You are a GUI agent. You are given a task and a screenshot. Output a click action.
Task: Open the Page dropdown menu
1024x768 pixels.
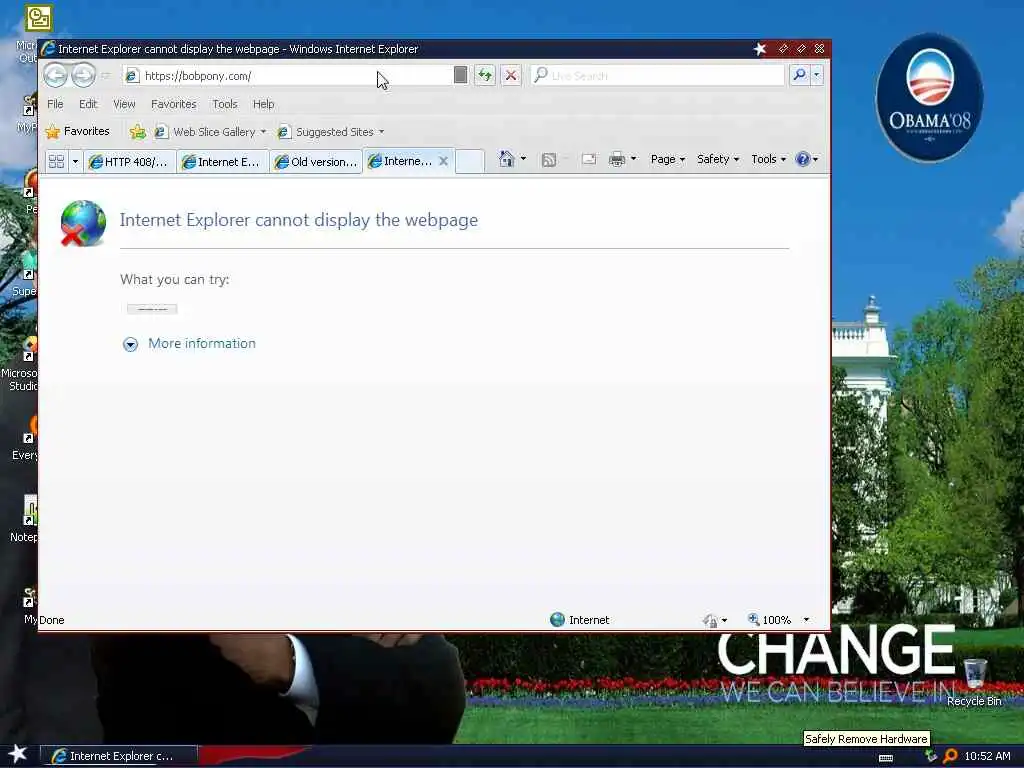pyautogui.click(x=667, y=159)
